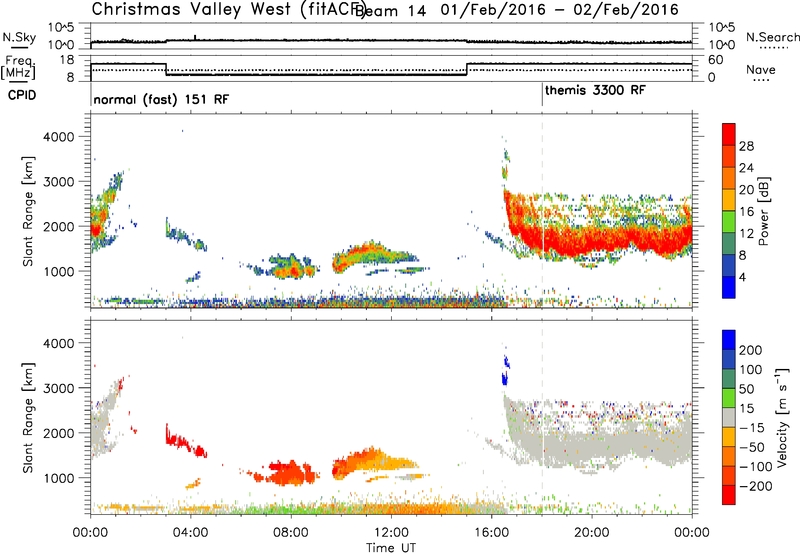Click the '-200' label on Velocity colorbar
This screenshot has width=800, height=554.
point(756,486)
